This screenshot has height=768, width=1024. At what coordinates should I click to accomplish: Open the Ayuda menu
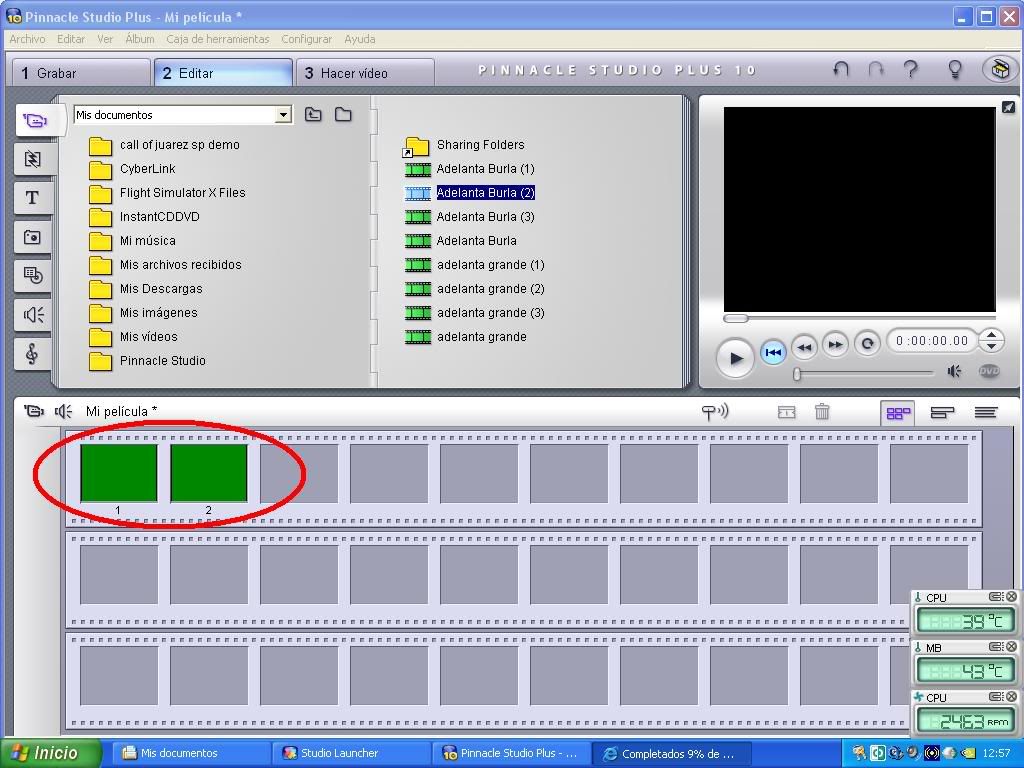click(x=359, y=39)
